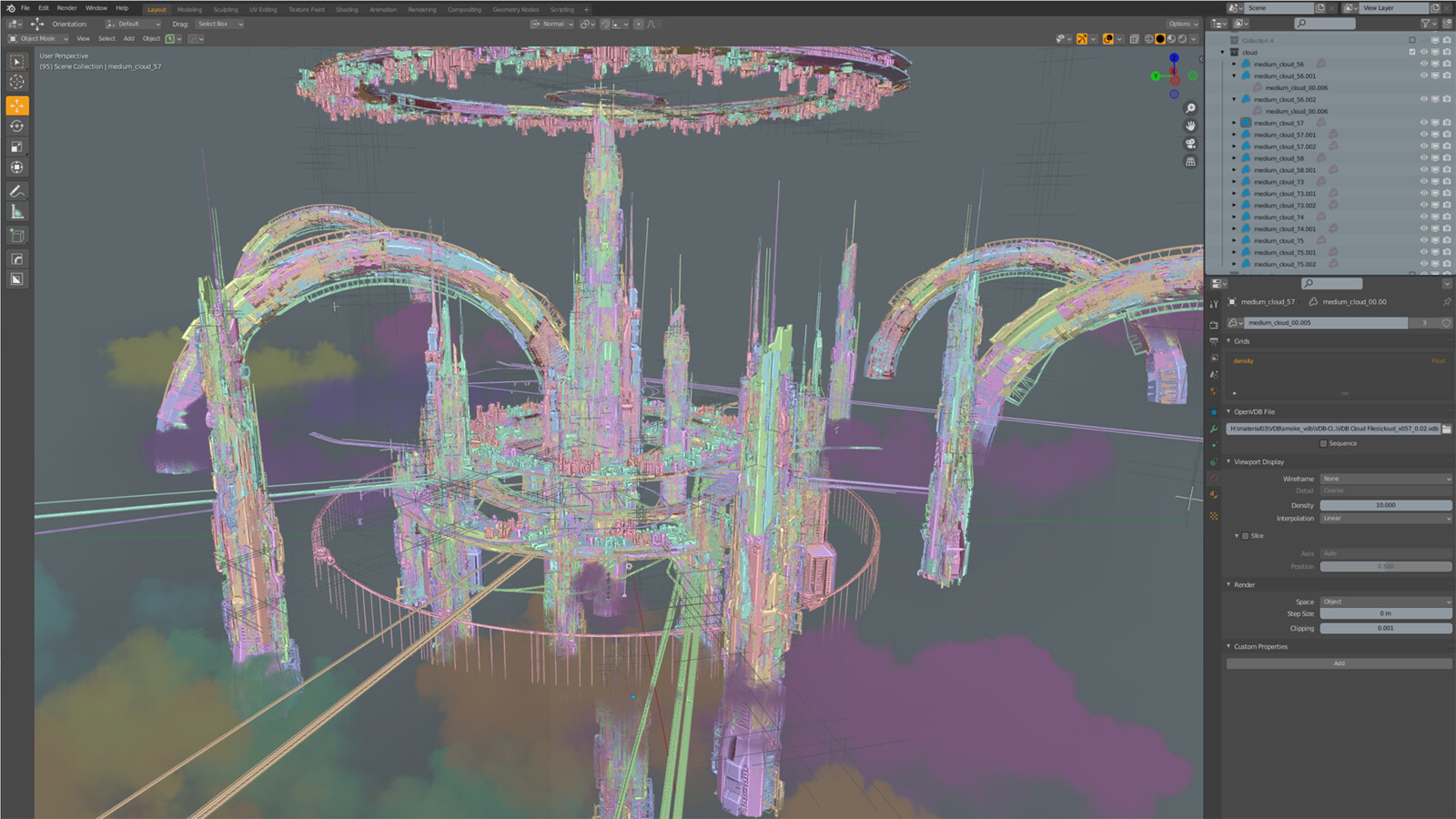Toggle exclude checkbox for cloud collection
Image resolution: width=1456 pixels, height=819 pixels.
click(x=1412, y=53)
